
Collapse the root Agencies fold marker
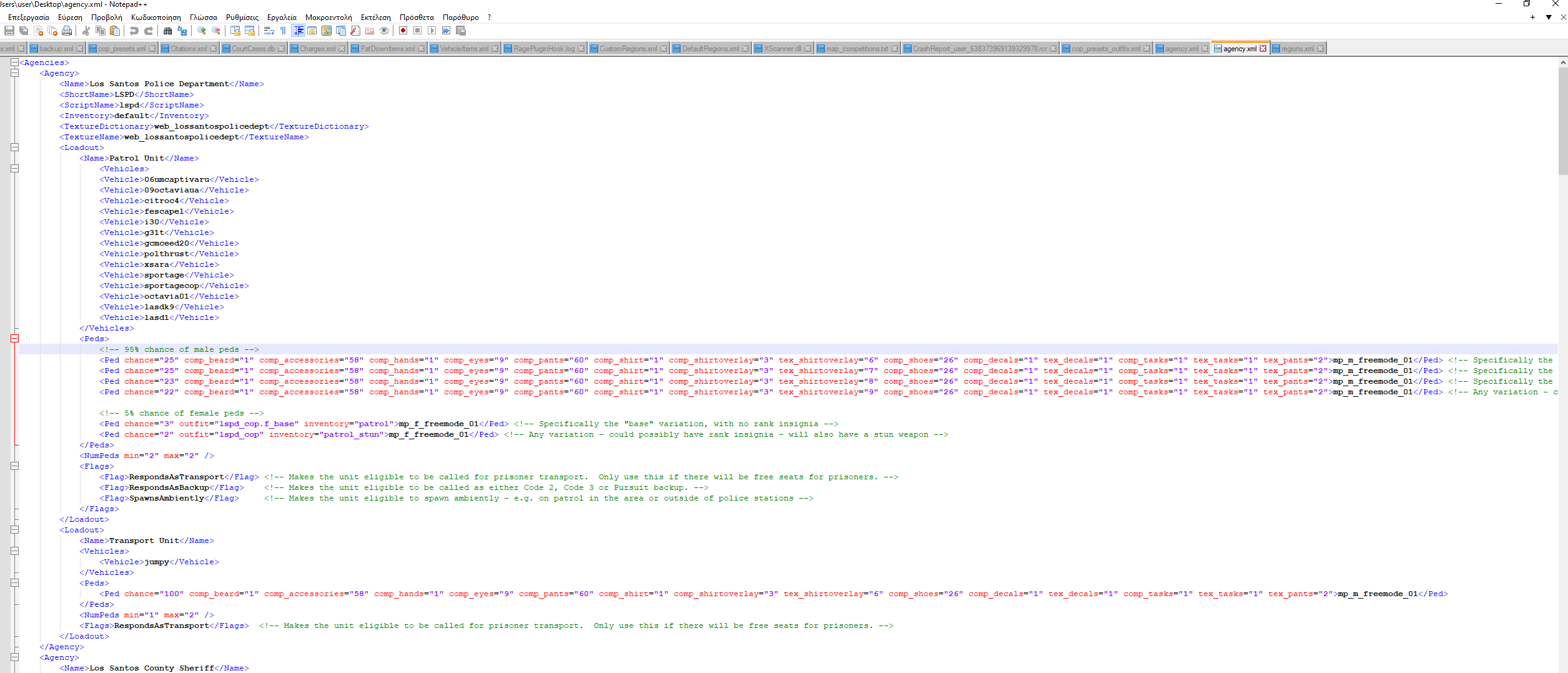click(14, 62)
